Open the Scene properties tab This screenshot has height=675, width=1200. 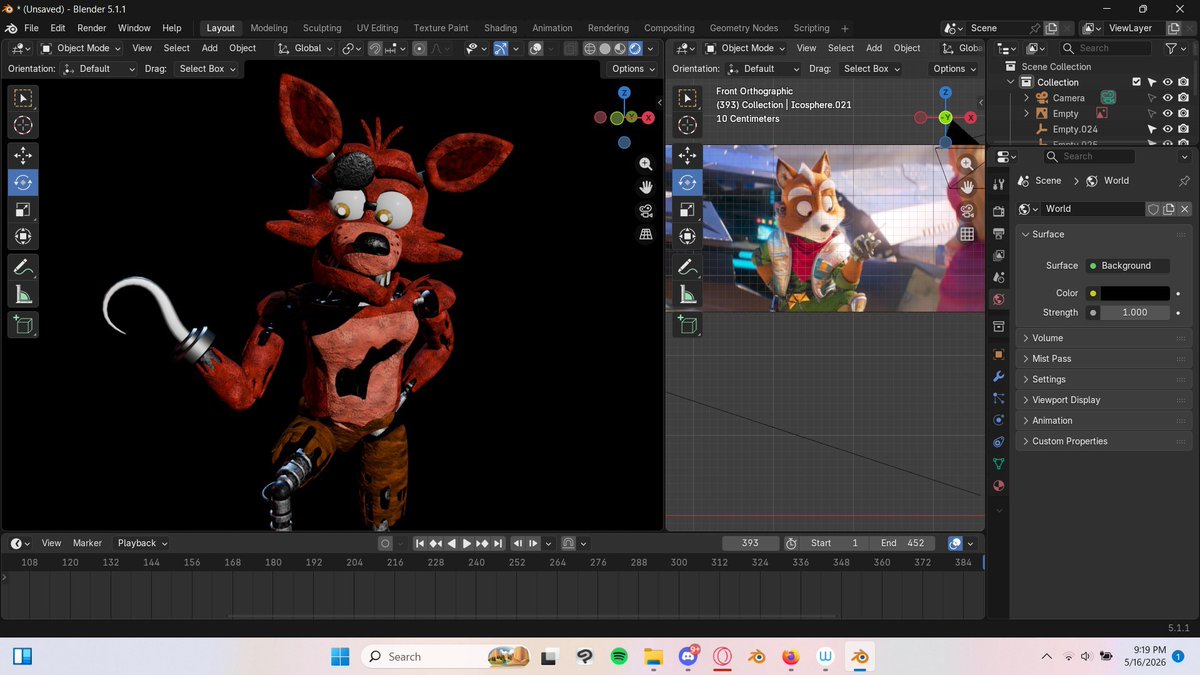pyautogui.click(x=998, y=277)
